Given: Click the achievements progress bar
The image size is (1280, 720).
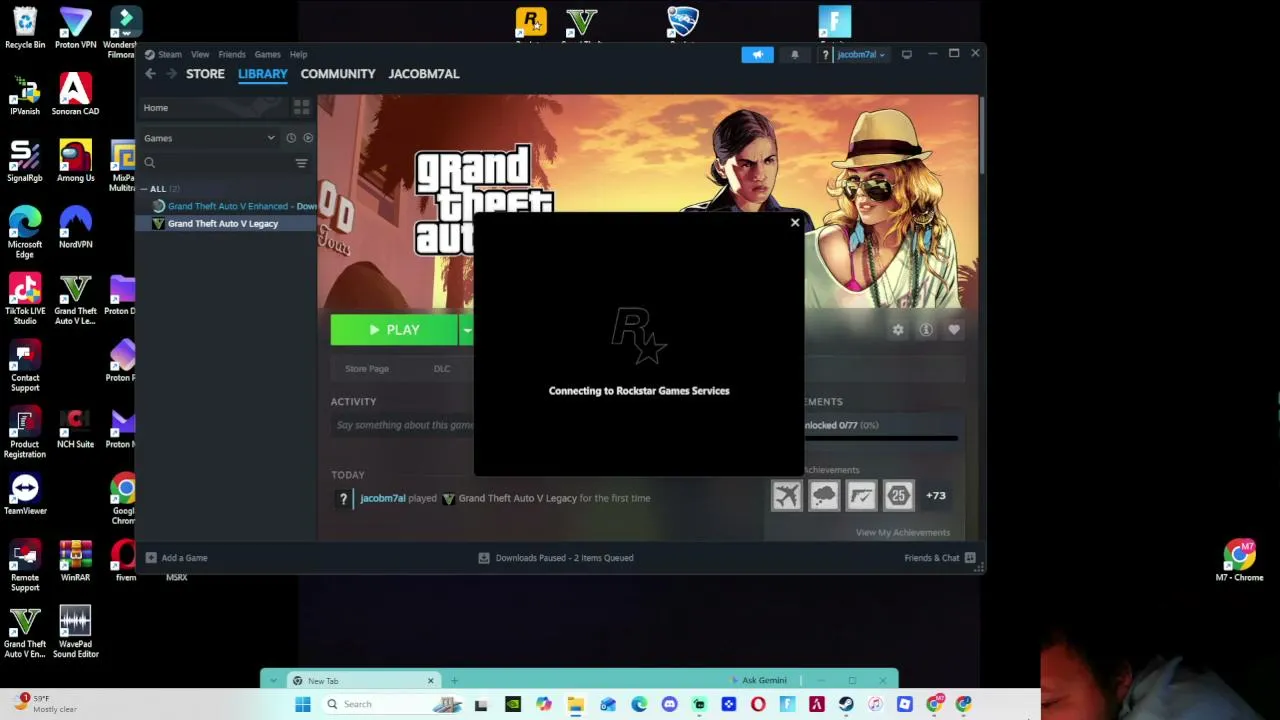Looking at the screenshot, I should click(881, 438).
